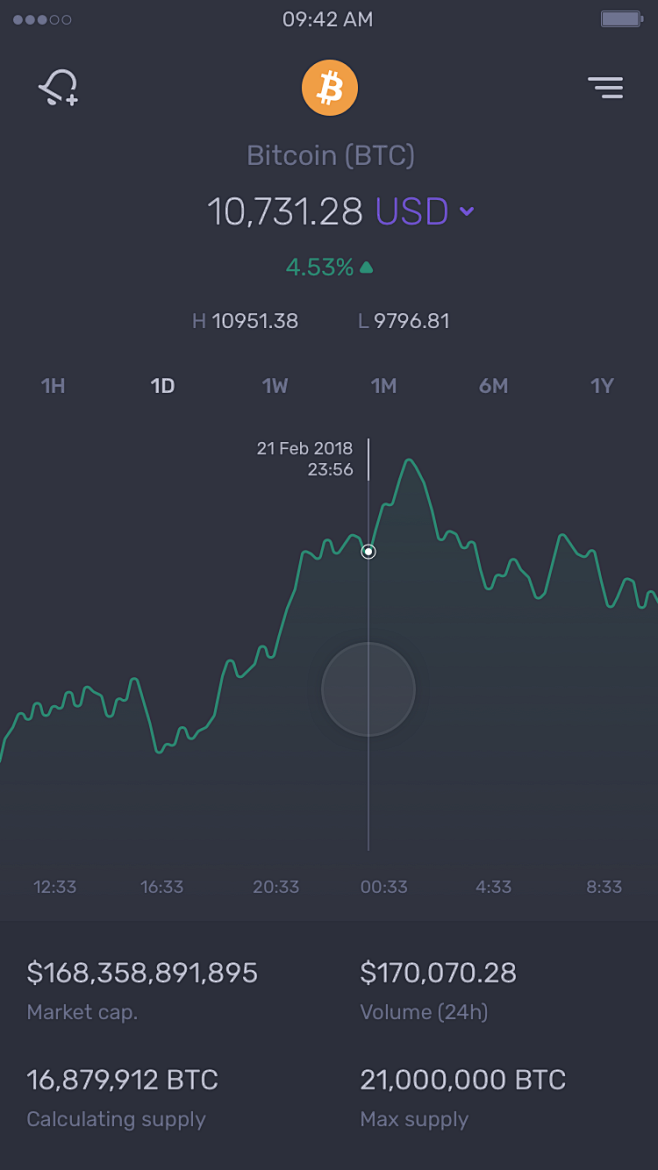This screenshot has width=658, height=1170.
Task: Show the 1Y price range
Action: (601, 386)
